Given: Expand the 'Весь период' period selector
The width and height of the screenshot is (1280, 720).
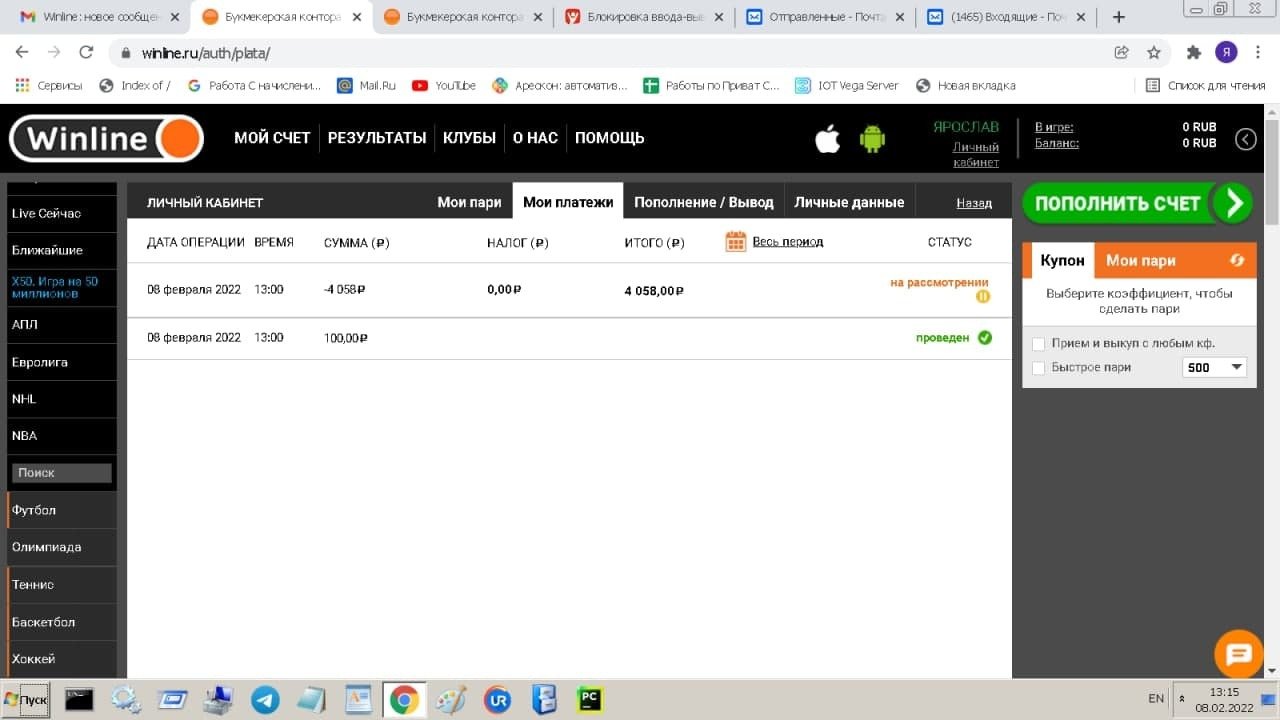Looking at the screenshot, I should [787, 241].
